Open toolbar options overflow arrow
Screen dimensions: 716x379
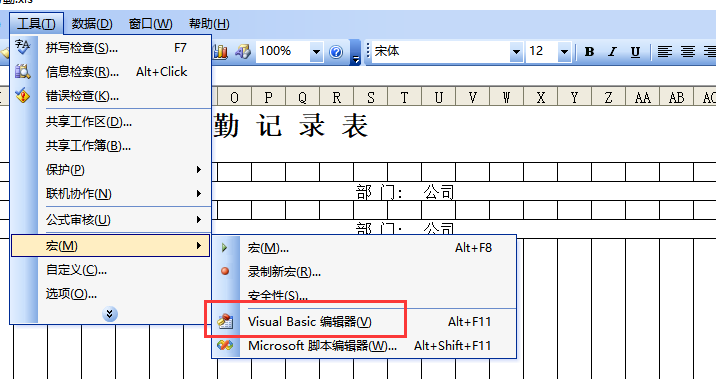pyautogui.click(x=355, y=52)
